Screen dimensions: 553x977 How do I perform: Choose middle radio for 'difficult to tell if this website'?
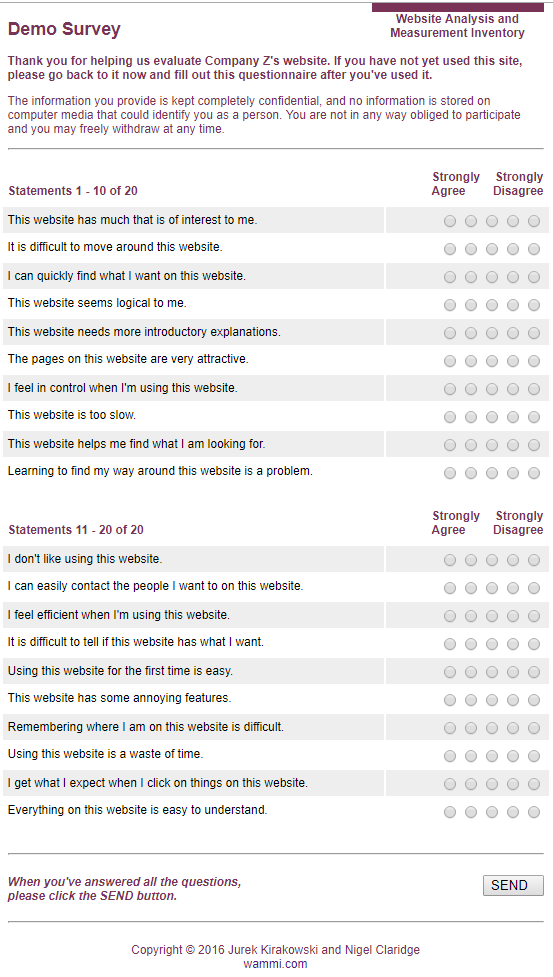(492, 644)
